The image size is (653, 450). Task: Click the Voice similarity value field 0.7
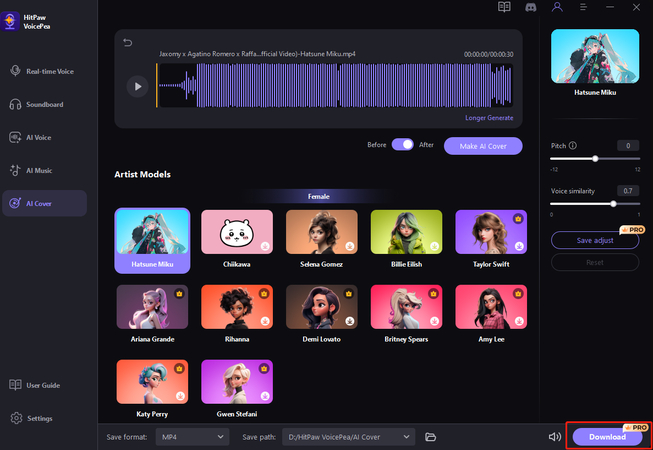[x=628, y=191]
